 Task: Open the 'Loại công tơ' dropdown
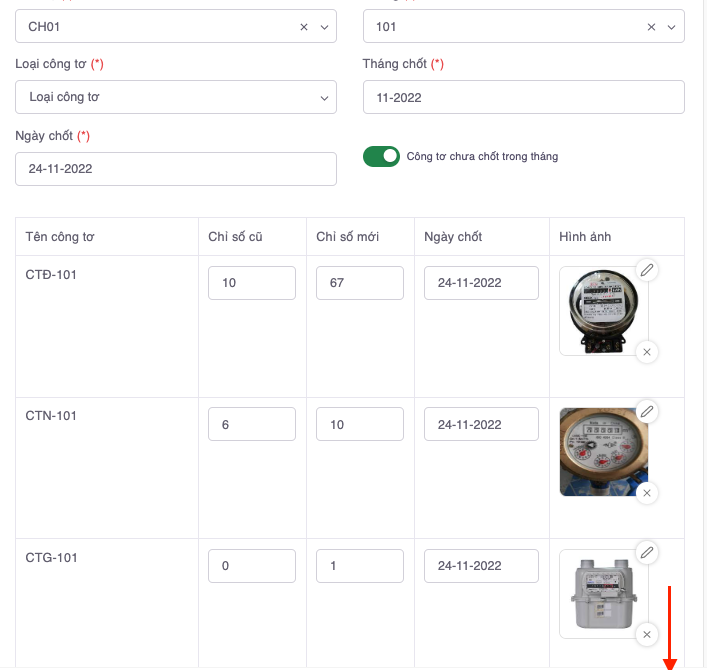(176, 97)
